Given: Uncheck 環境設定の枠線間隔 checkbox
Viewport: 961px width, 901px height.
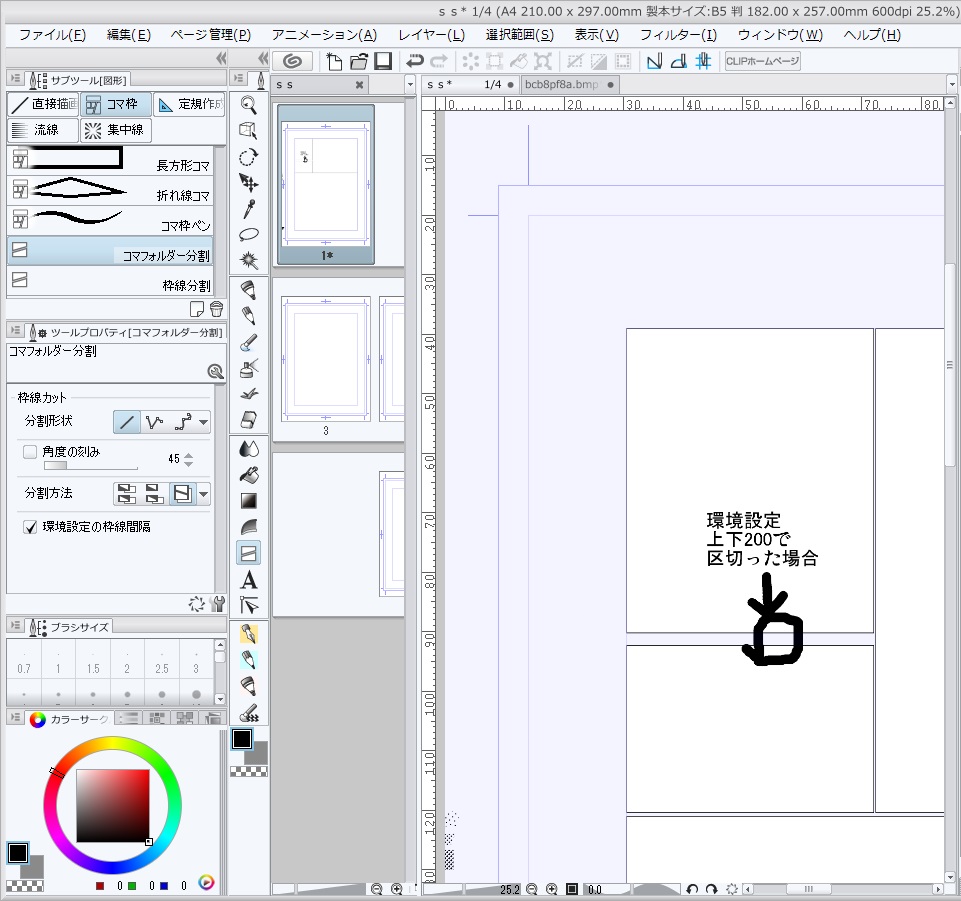Looking at the screenshot, I should 30,527.
